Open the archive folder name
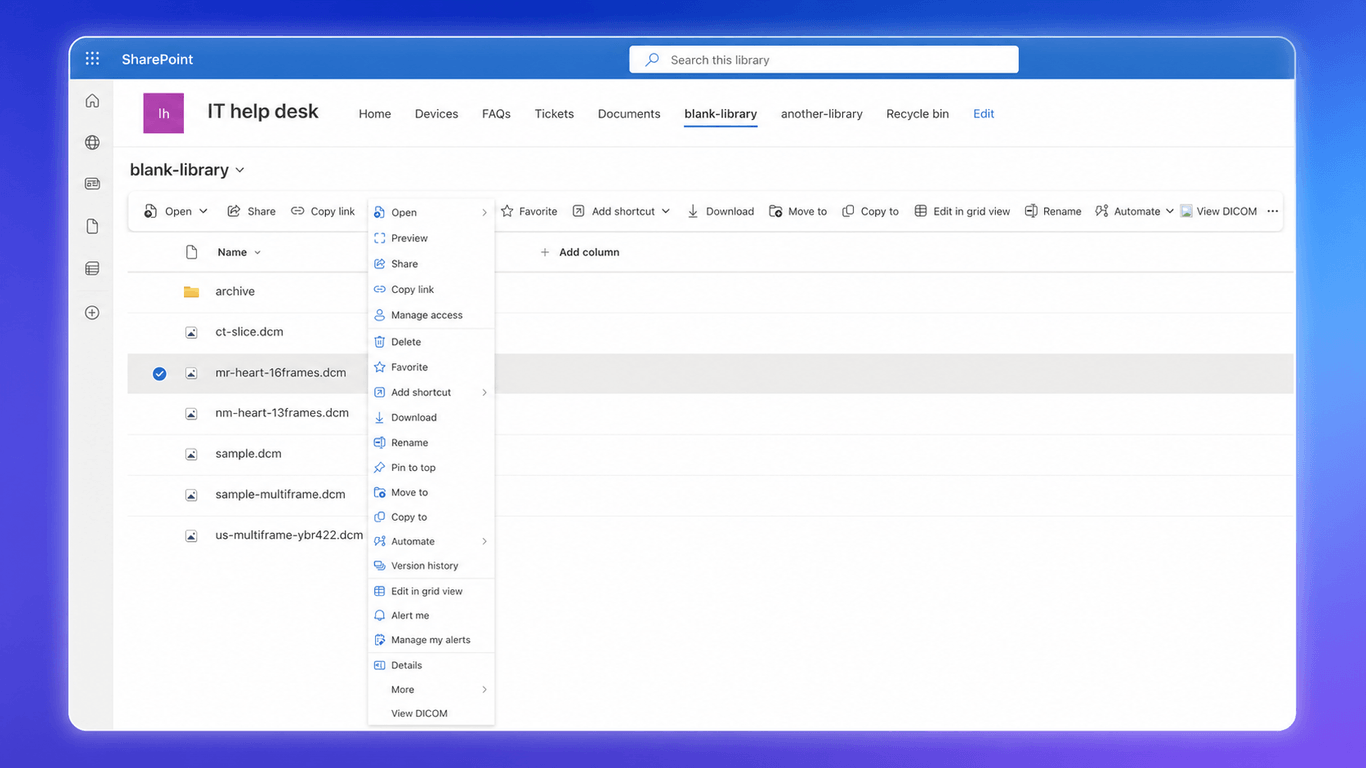 235,292
